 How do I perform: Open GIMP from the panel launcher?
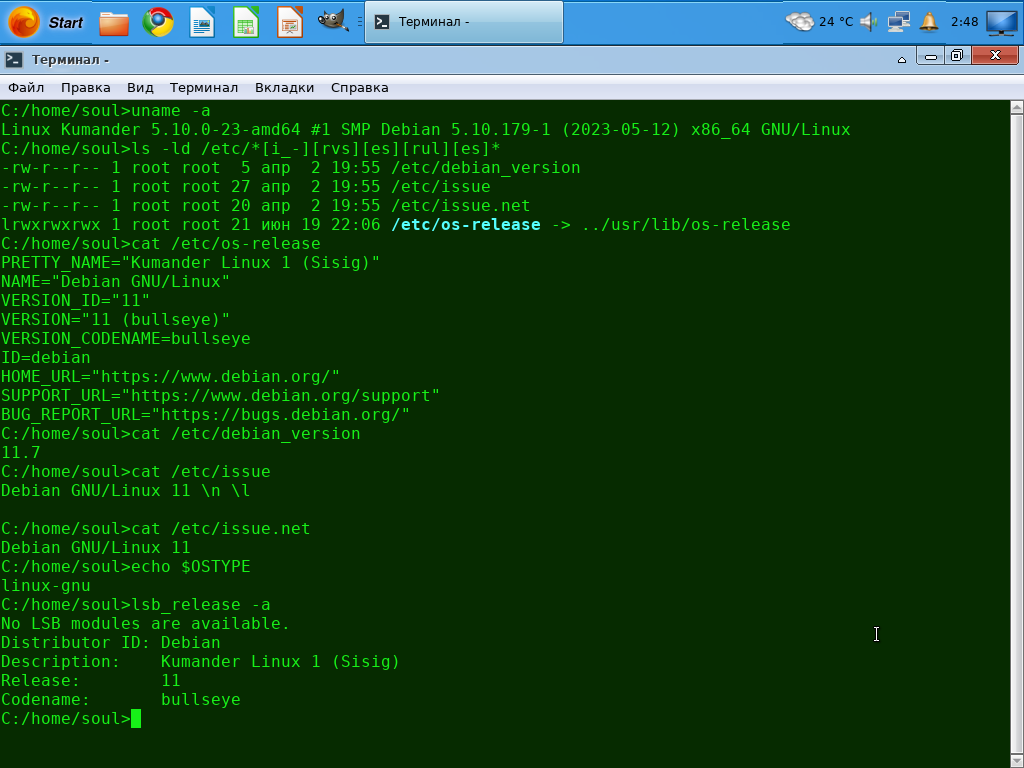point(333,21)
